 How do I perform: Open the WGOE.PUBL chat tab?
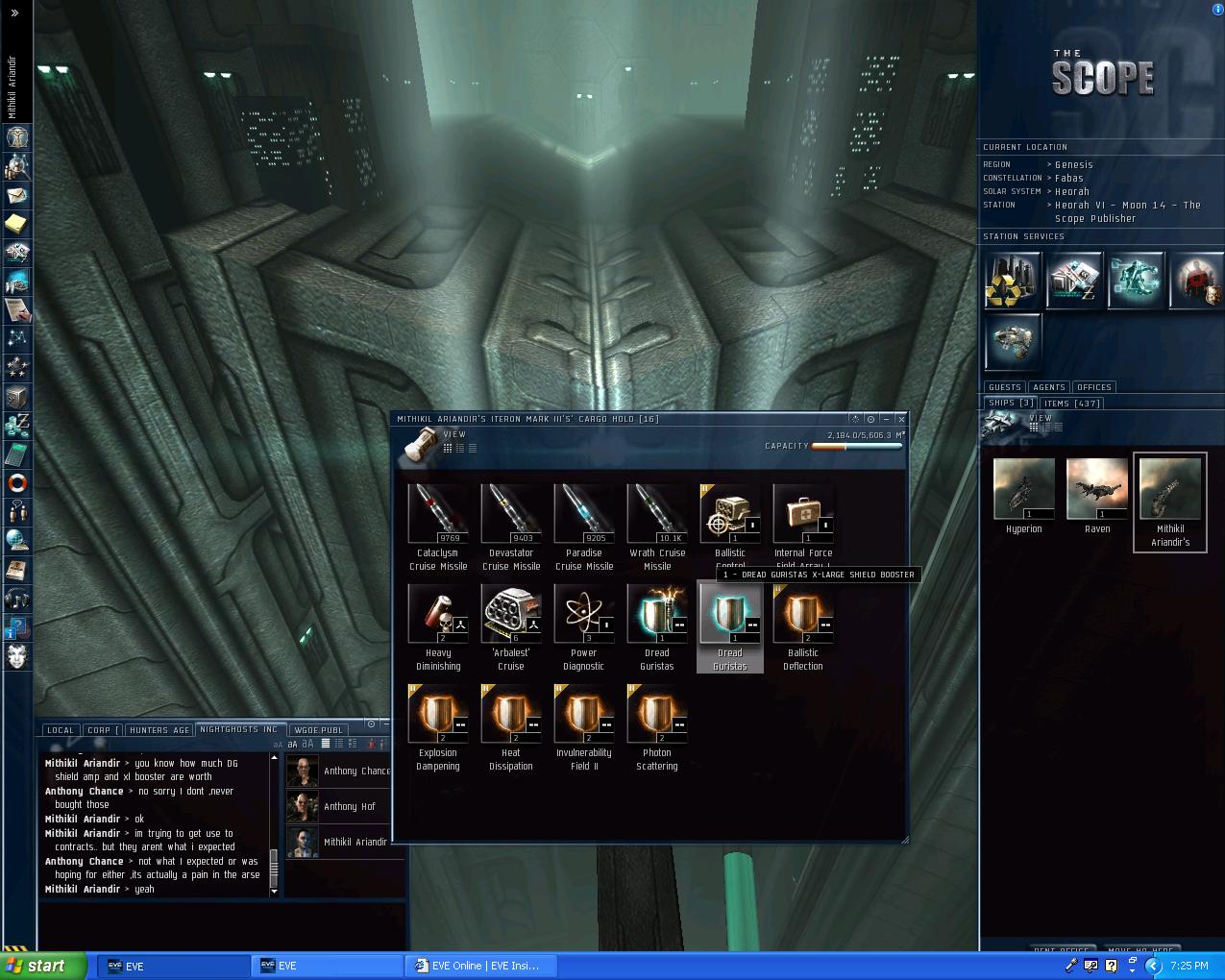(319, 730)
